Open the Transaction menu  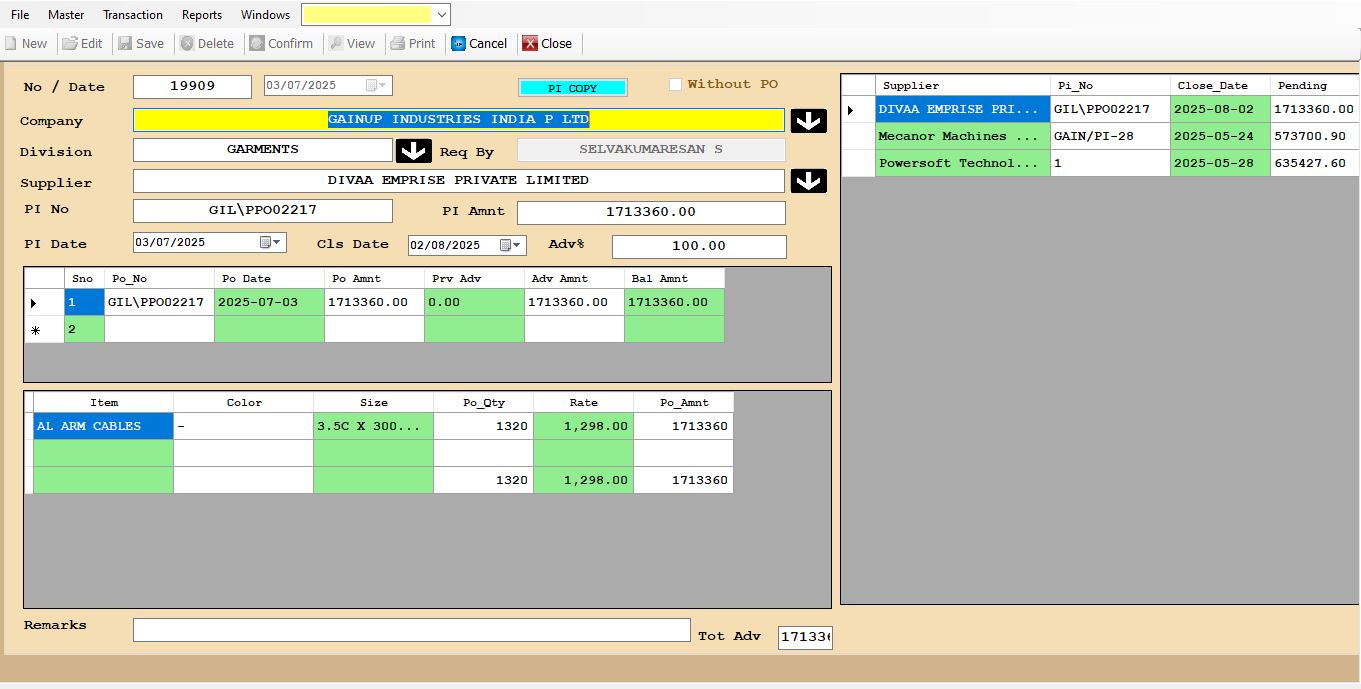(132, 15)
